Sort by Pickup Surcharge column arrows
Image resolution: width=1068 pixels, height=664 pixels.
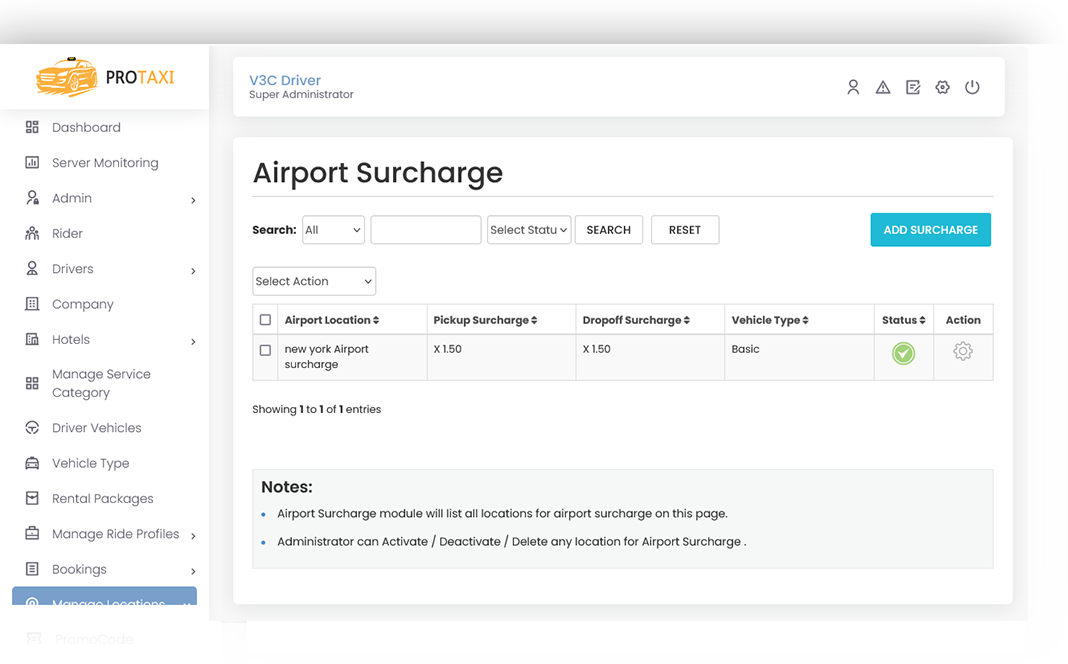[534, 320]
